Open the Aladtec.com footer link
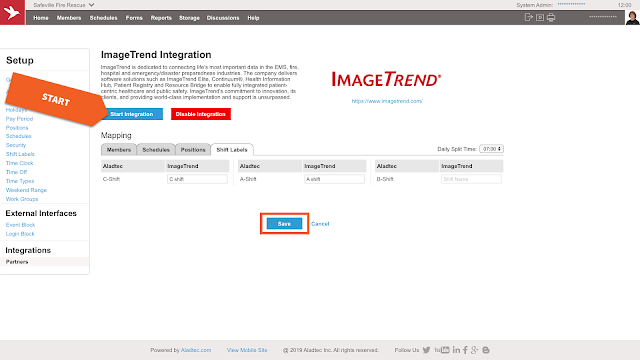The height and width of the screenshot is (360, 640). (x=196, y=350)
